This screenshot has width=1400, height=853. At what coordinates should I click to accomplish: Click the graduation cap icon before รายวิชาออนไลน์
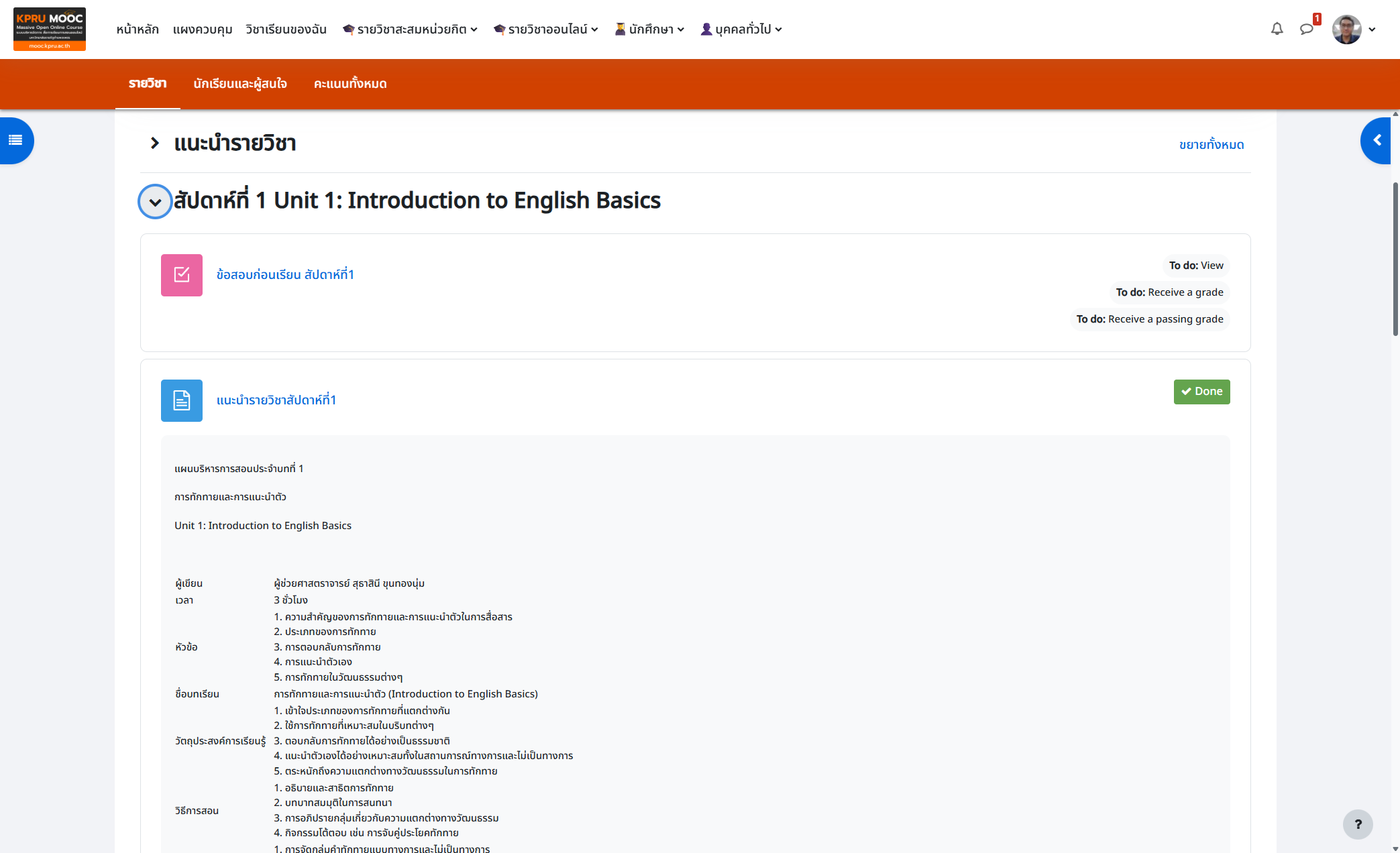pyautogui.click(x=499, y=30)
